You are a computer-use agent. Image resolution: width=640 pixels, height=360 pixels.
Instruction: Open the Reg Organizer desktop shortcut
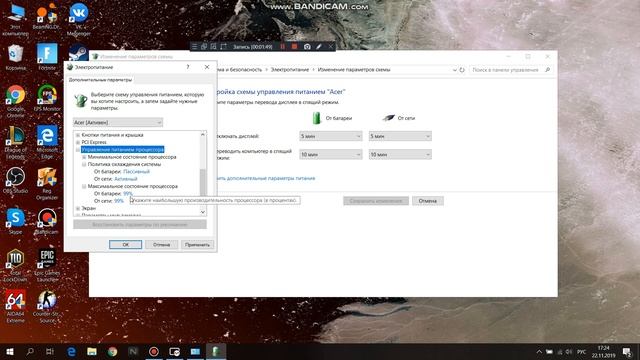pos(47,183)
